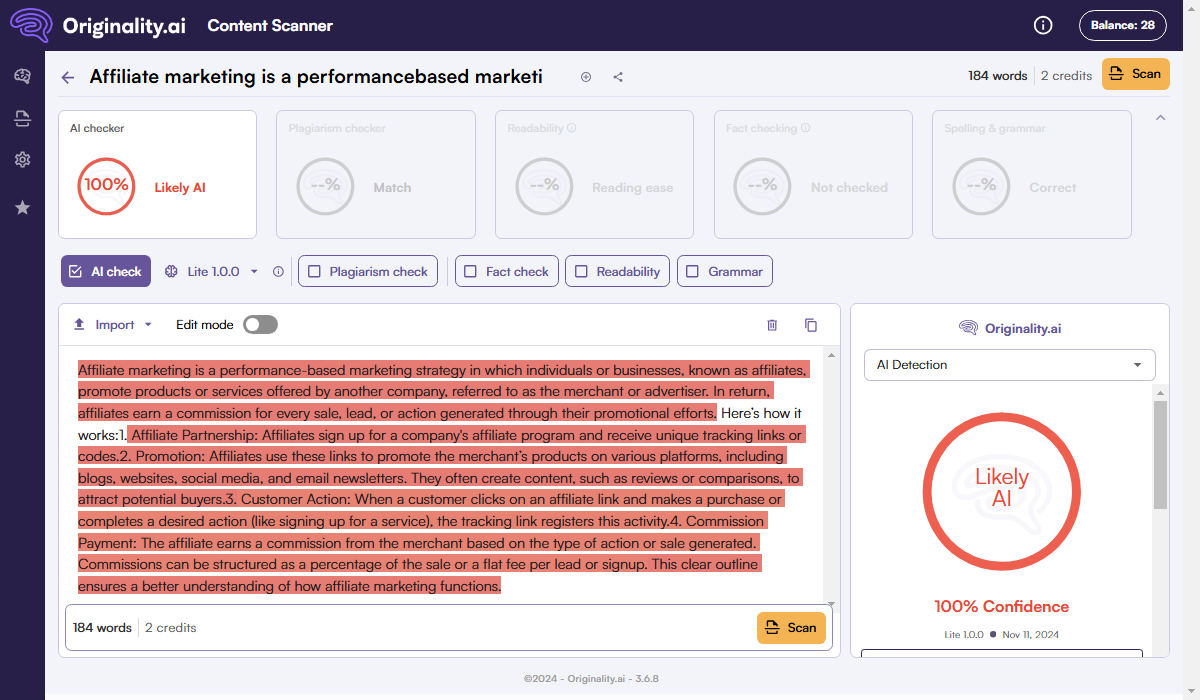This screenshot has height=700, width=1200.
Task: Tick the Fact check checkbox
Action: (471, 271)
